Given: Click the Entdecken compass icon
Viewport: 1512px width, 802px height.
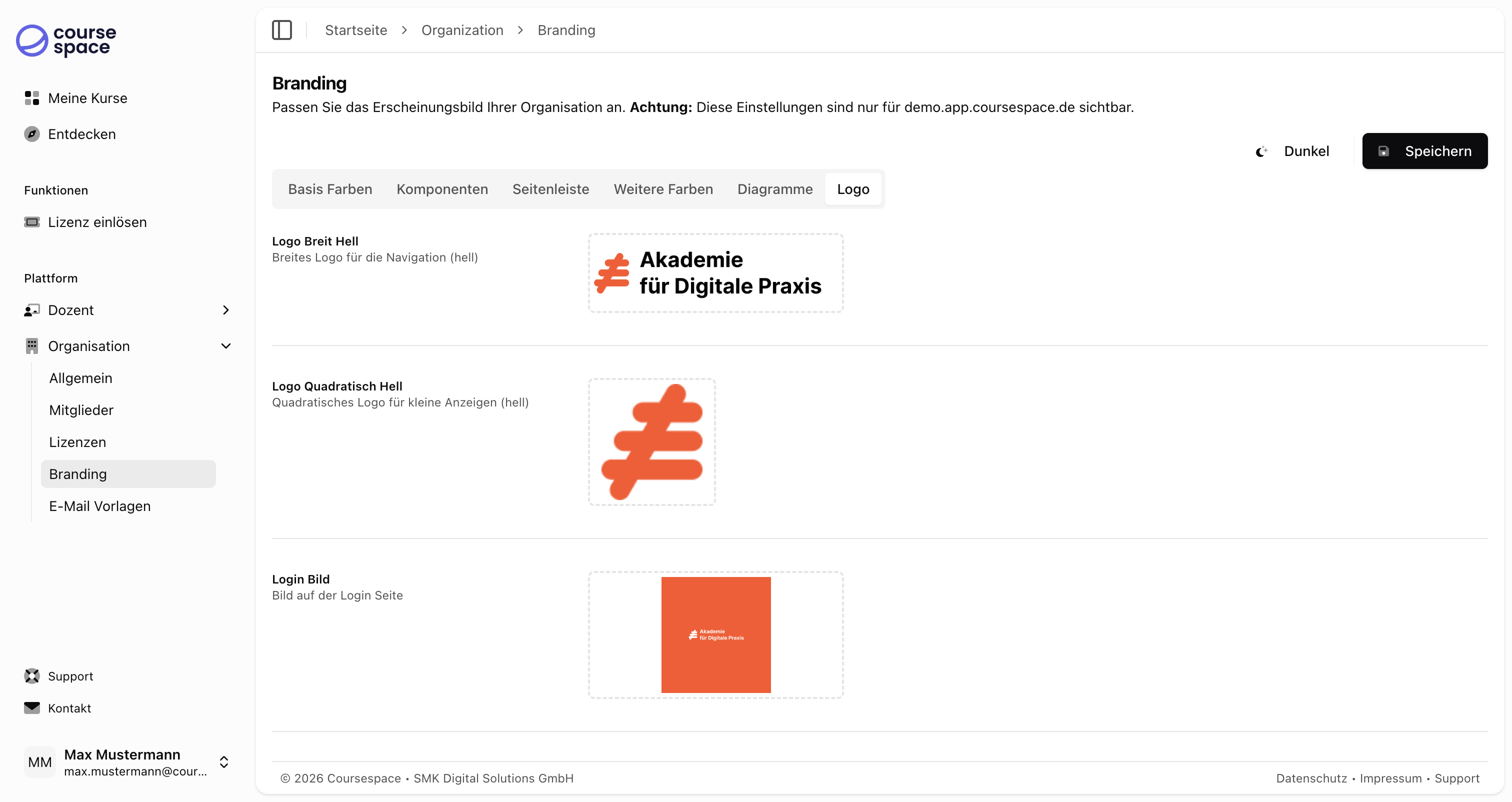Looking at the screenshot, I should point(31,134).
